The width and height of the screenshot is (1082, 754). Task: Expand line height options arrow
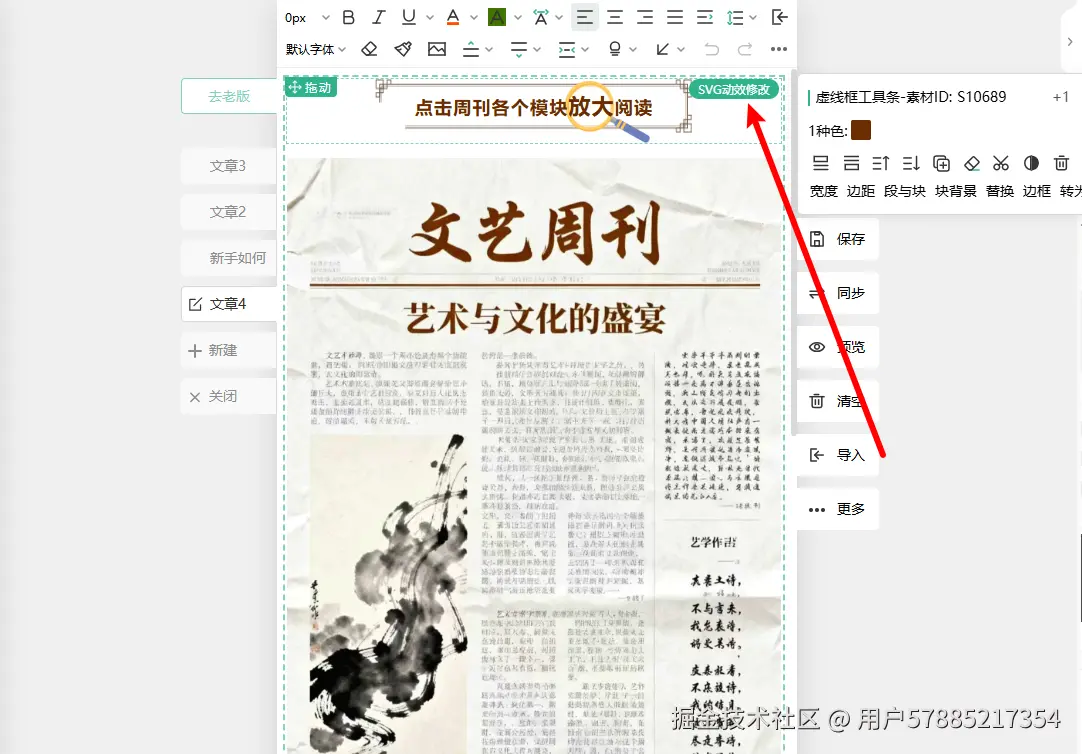pyautogui.click(x=753, y=17)
